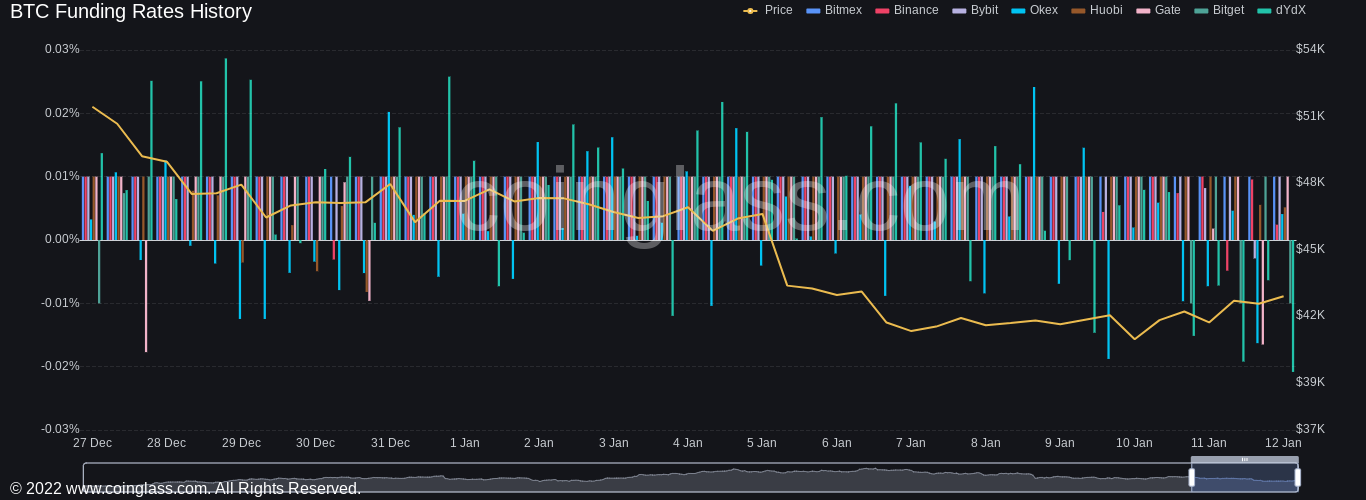The width and height of the screenshot is (1366, 500).
Task: Hide Huobi funding rate bars
Action: (x=1096, y=10)
